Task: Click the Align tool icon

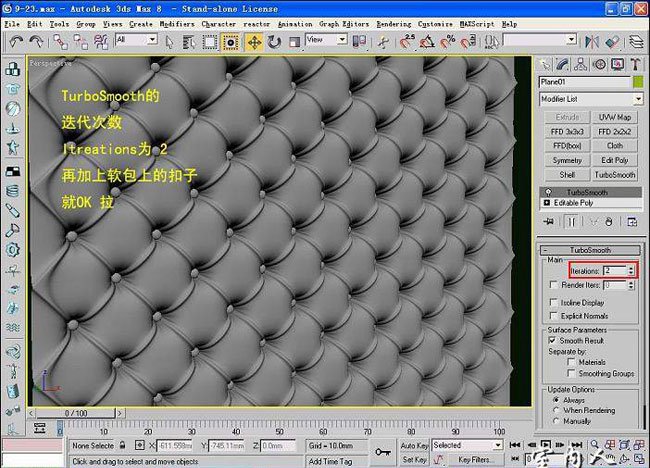Action: tap(612, 42)
